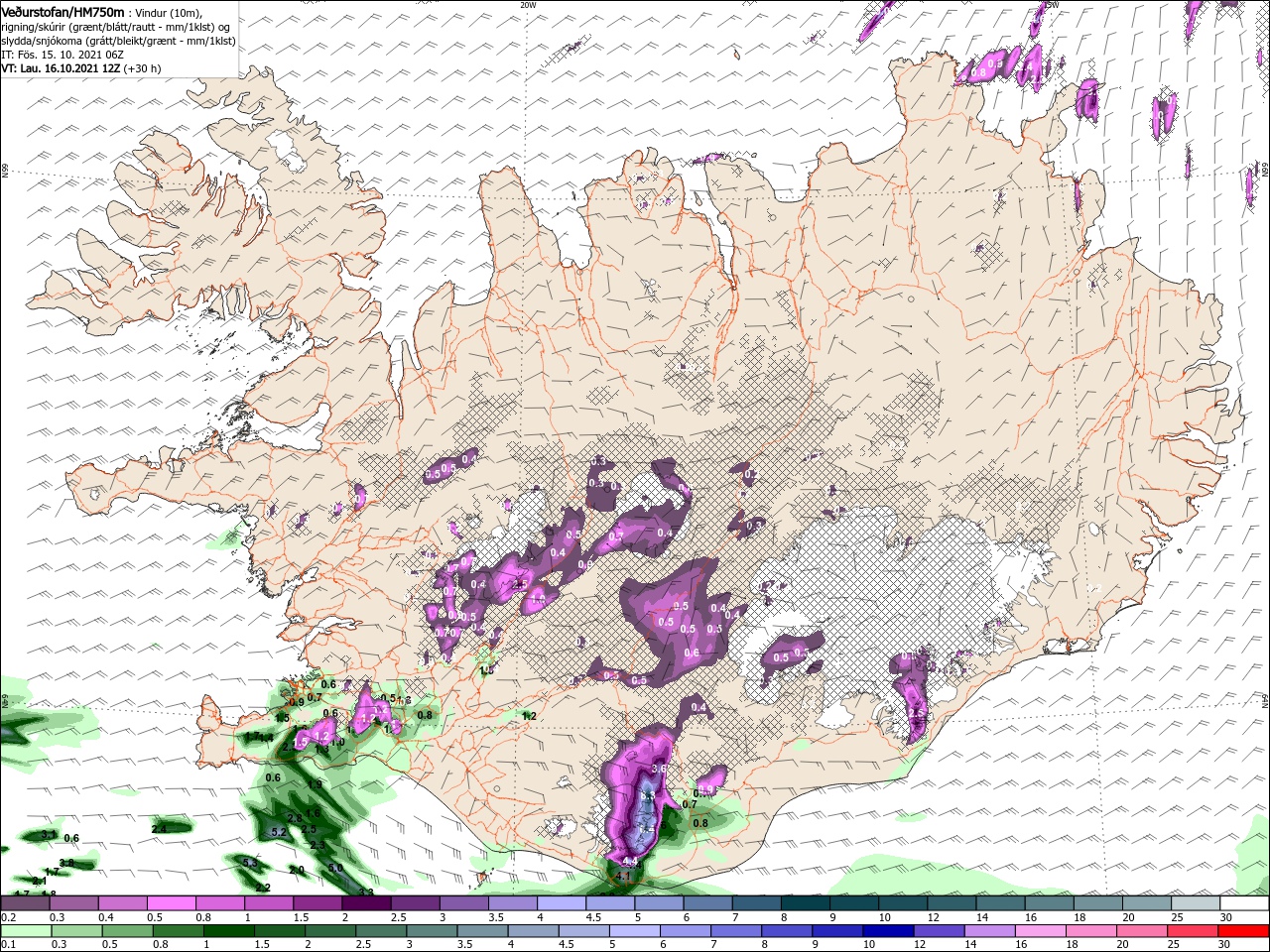This screenshot has width=1270, height=952.
Task: Pick the lightest green swatch at 0.1 on rain scale
Action: click(x=25, y=931)
